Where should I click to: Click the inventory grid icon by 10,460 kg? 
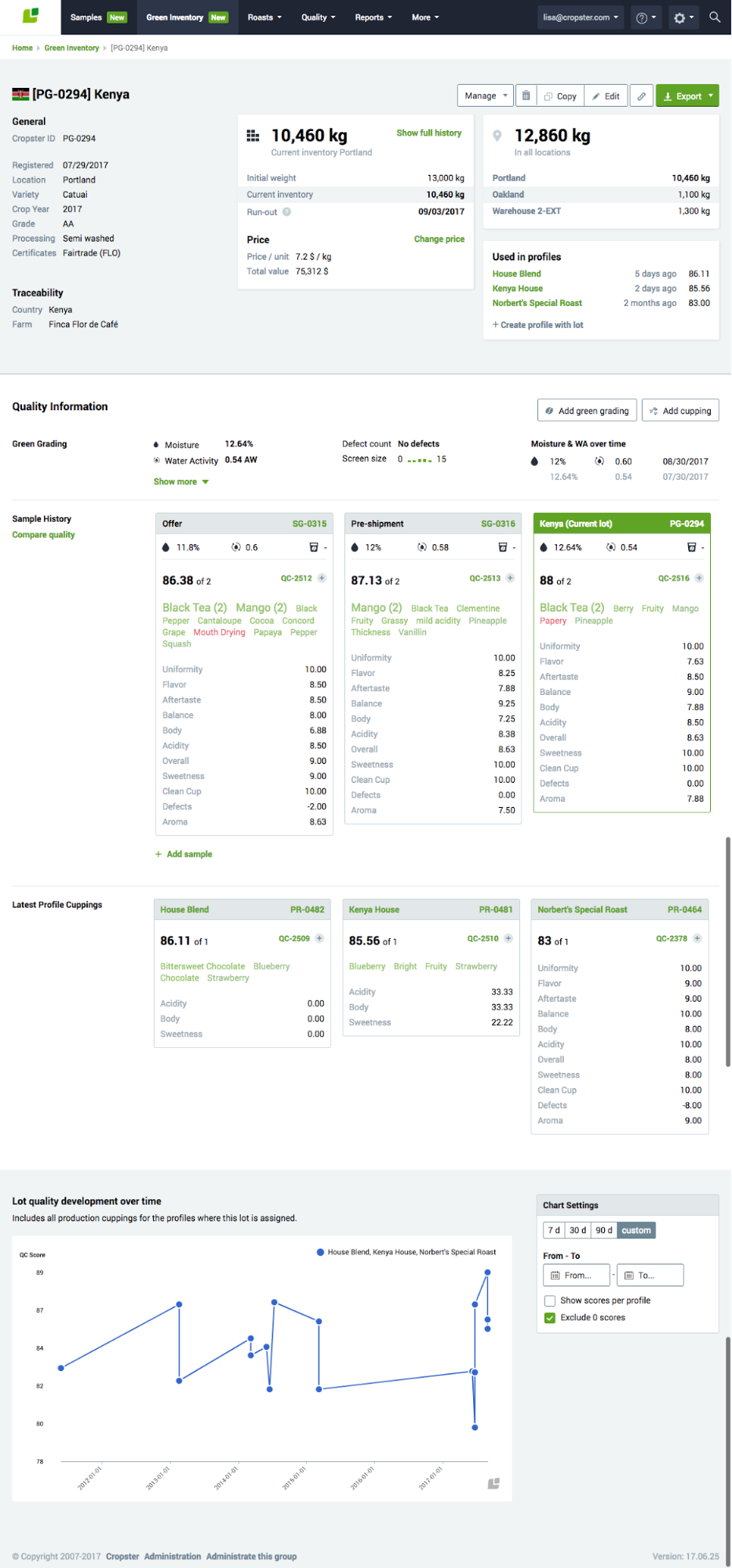pos(253,136)
